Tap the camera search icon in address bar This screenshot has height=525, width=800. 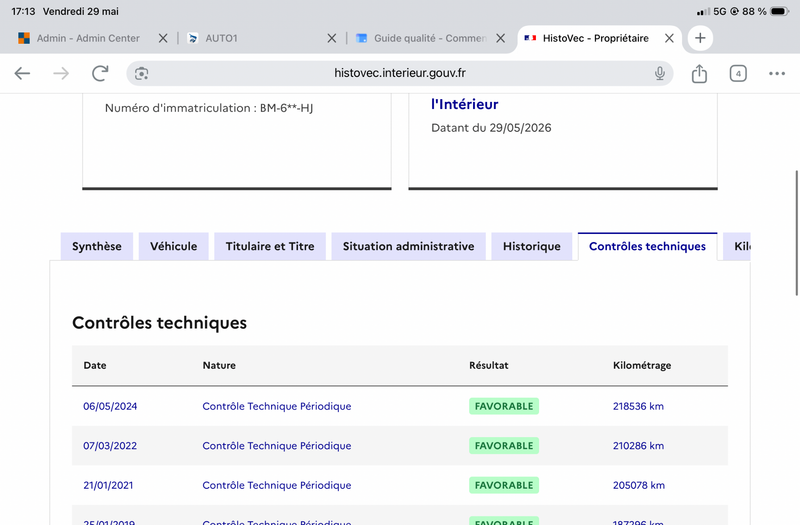click(x=141, y=73)
